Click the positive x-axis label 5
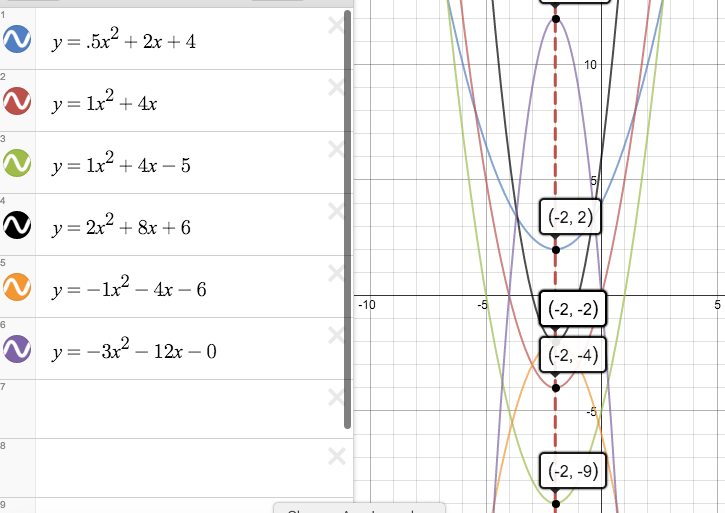Image resolution: width=725 pixels, height=513 pixels. (717, 305)
